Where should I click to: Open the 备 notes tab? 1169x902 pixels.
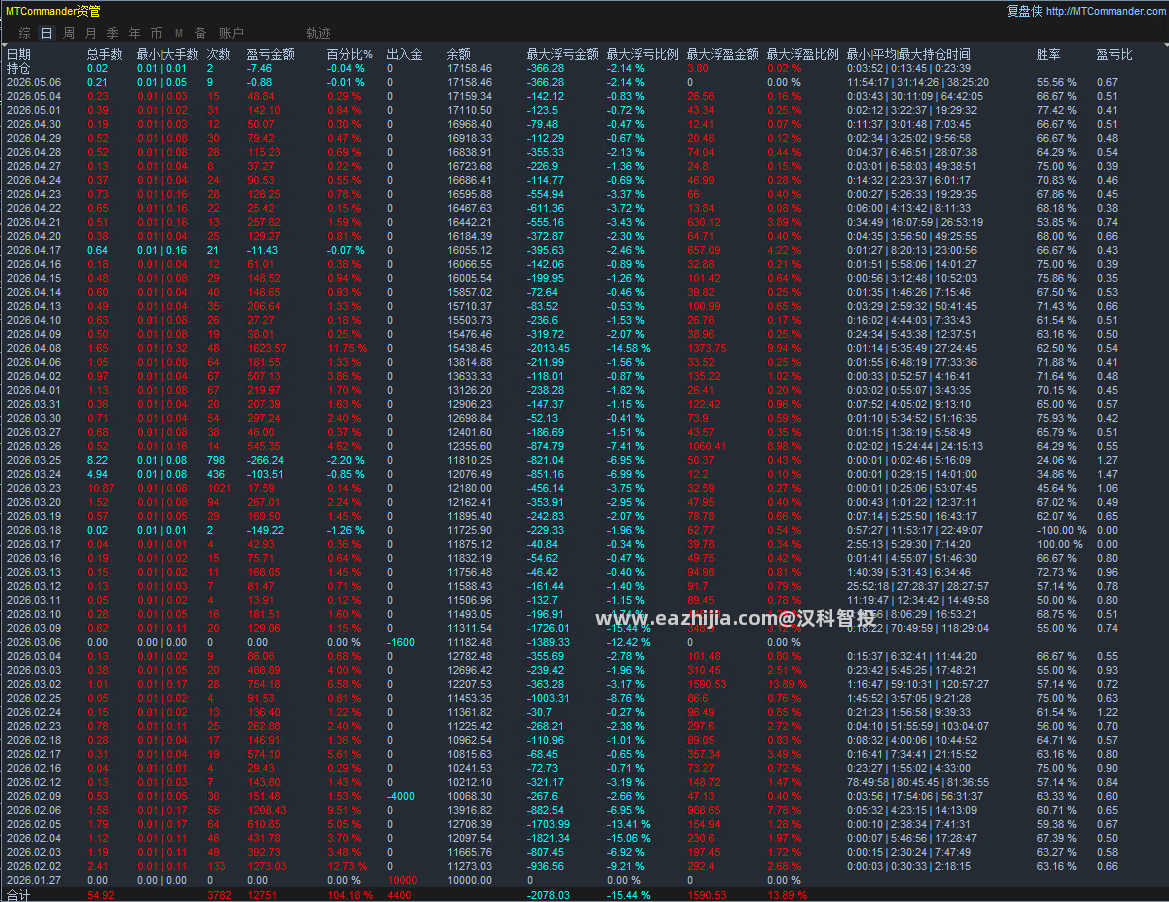point(201,33)
